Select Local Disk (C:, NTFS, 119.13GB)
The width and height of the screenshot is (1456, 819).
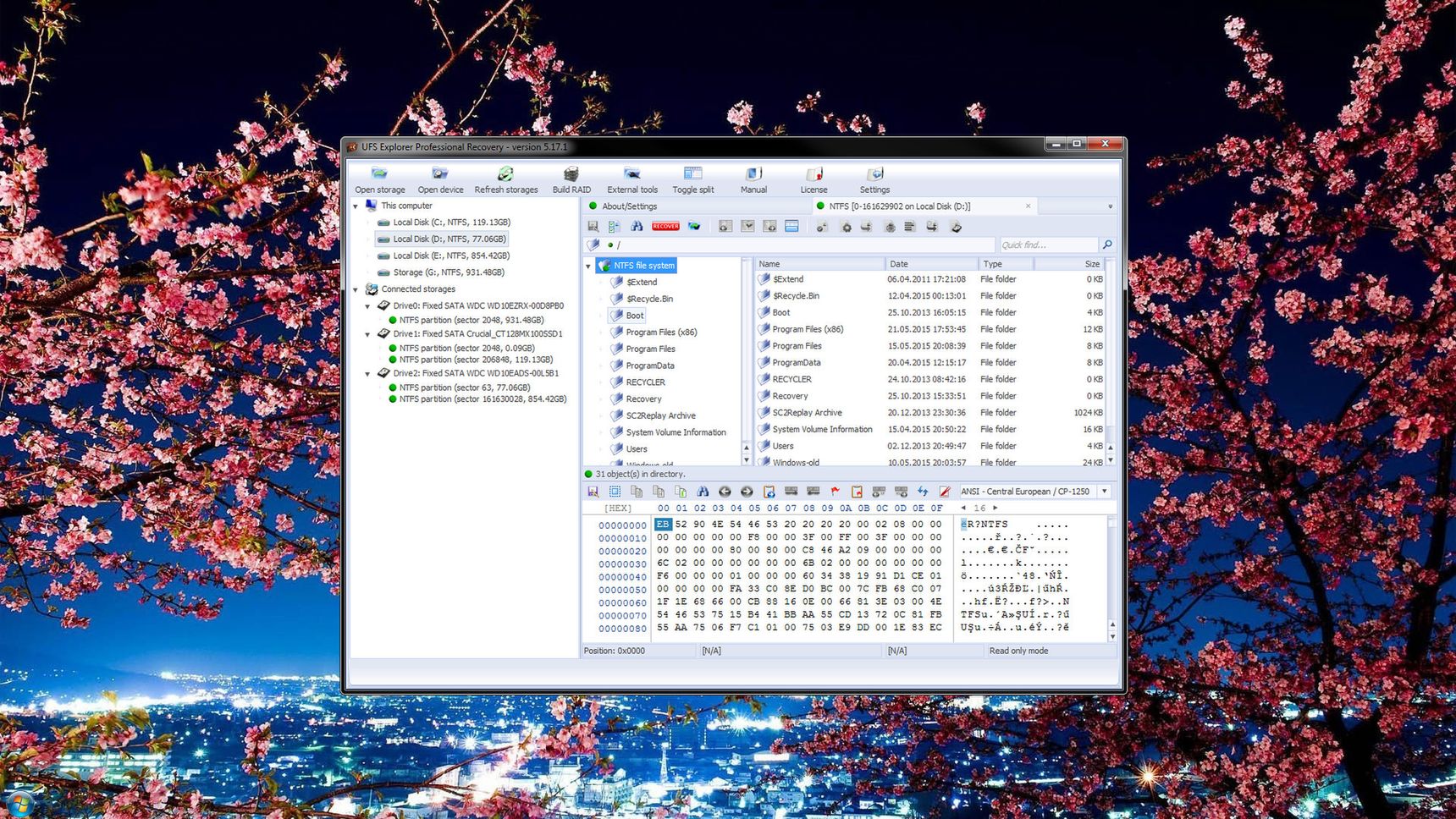click(x=444, y=223)
